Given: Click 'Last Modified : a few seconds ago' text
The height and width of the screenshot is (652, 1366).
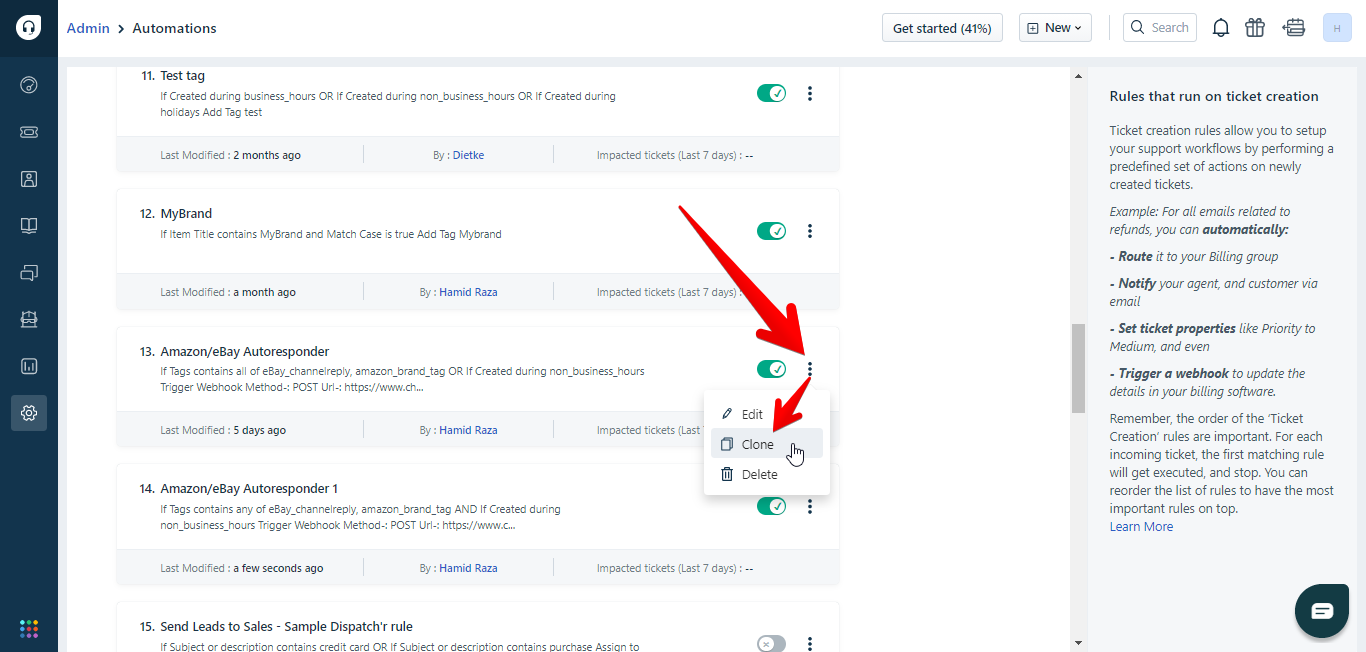Looking at the screenshot, I should [242, 568].
